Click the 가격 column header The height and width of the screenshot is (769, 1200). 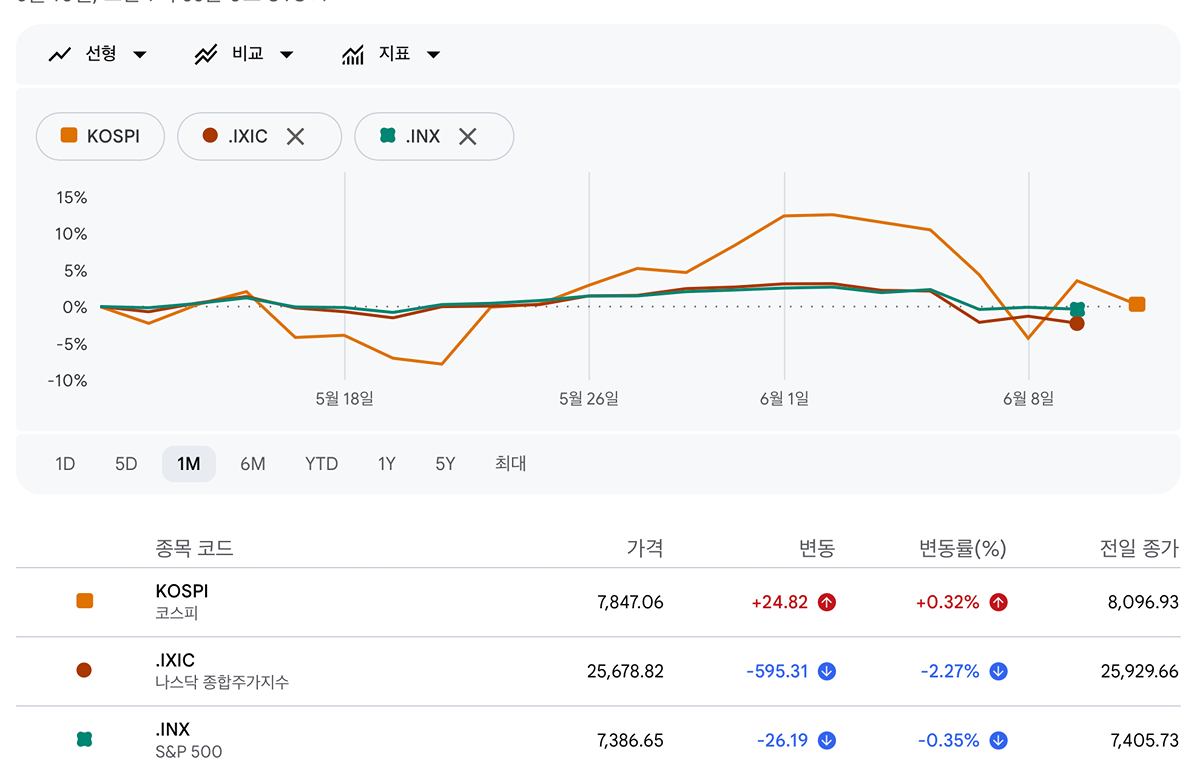click(645, 548)
